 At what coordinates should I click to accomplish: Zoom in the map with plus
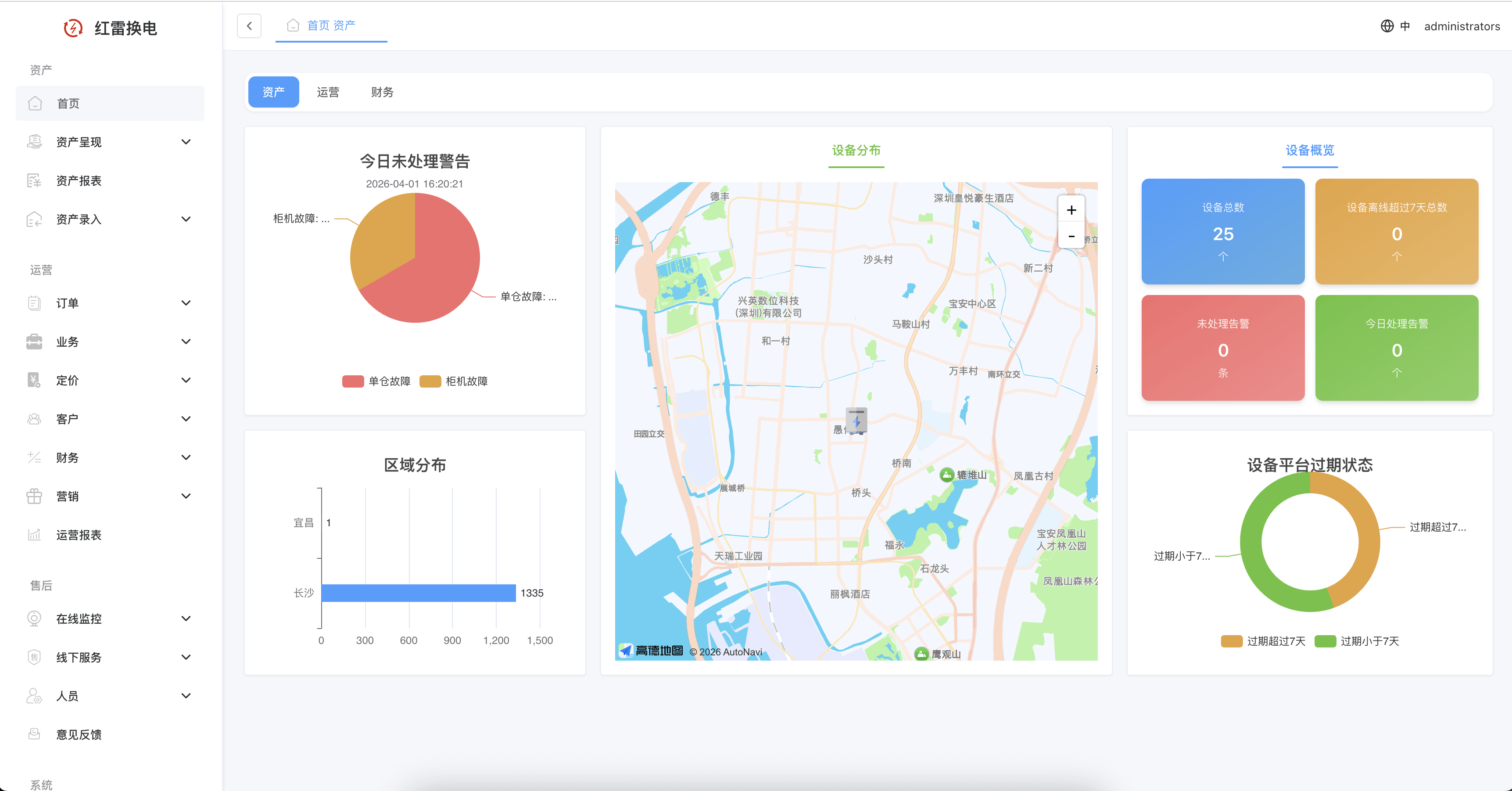pyautogui.click(x=1071, y=210)
